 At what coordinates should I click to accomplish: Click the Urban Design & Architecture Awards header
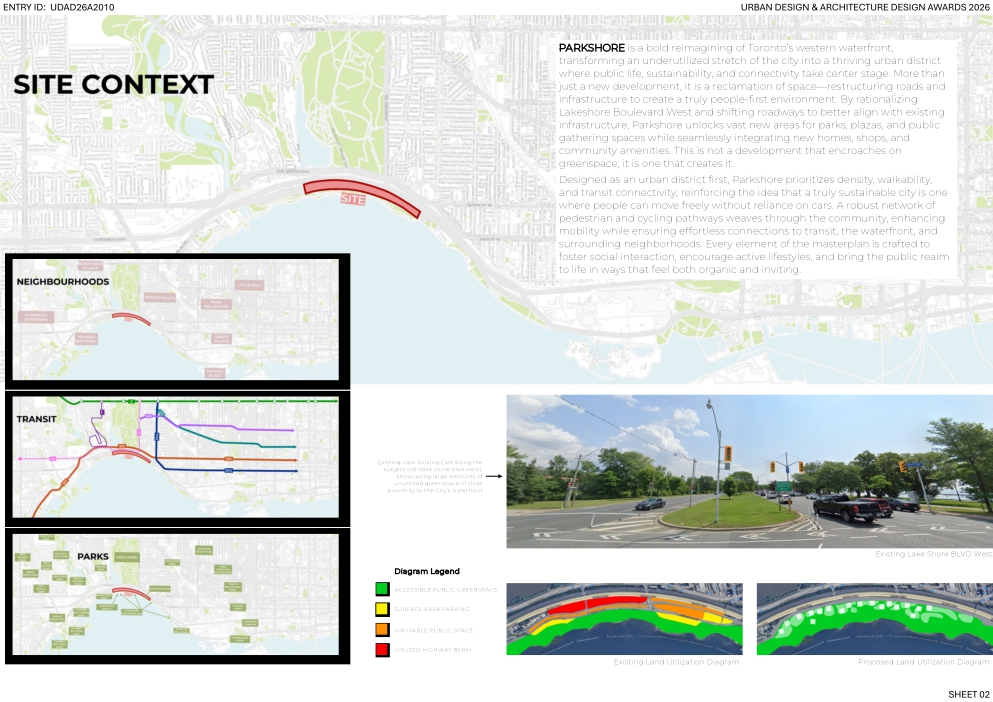[864, 7]
